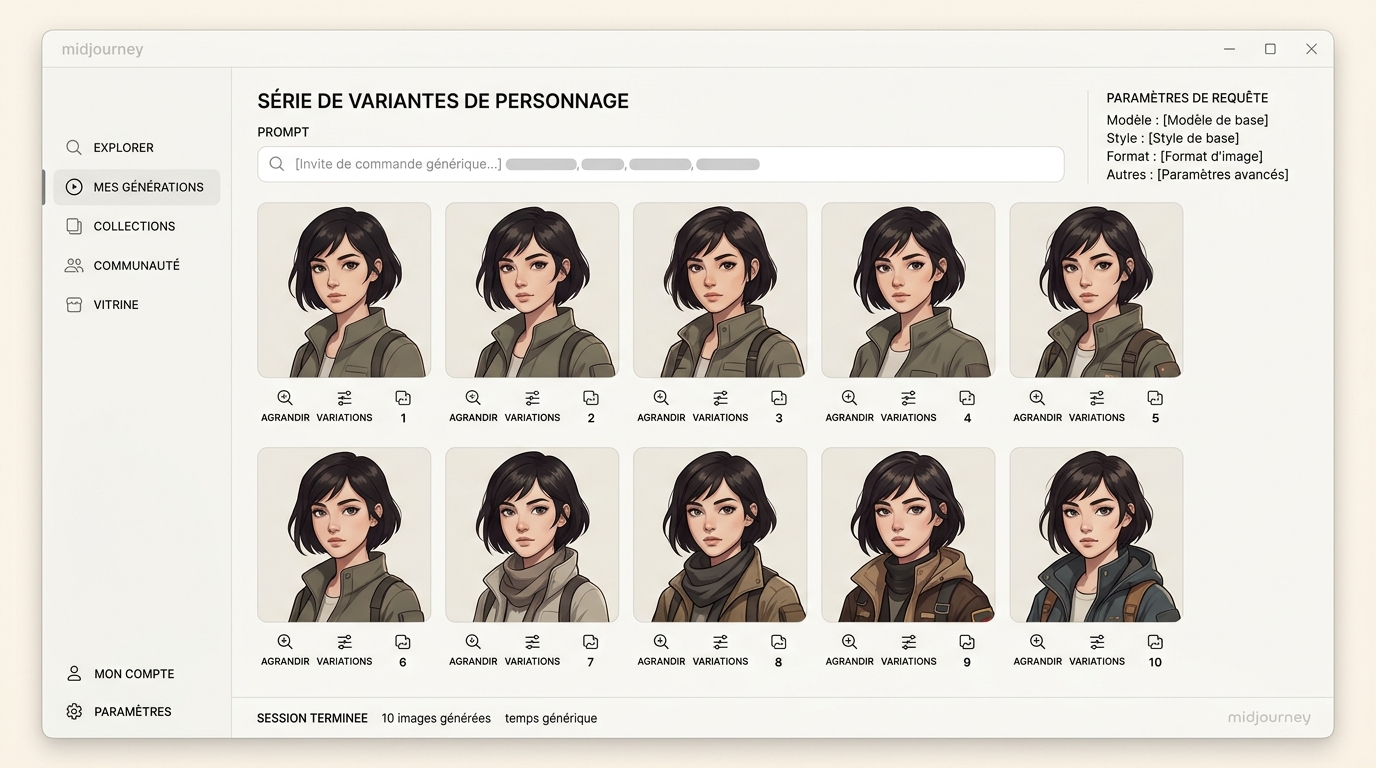Click the '10 images générées' status text
This screenshot has width=1376, height=768.
[436, 718]
